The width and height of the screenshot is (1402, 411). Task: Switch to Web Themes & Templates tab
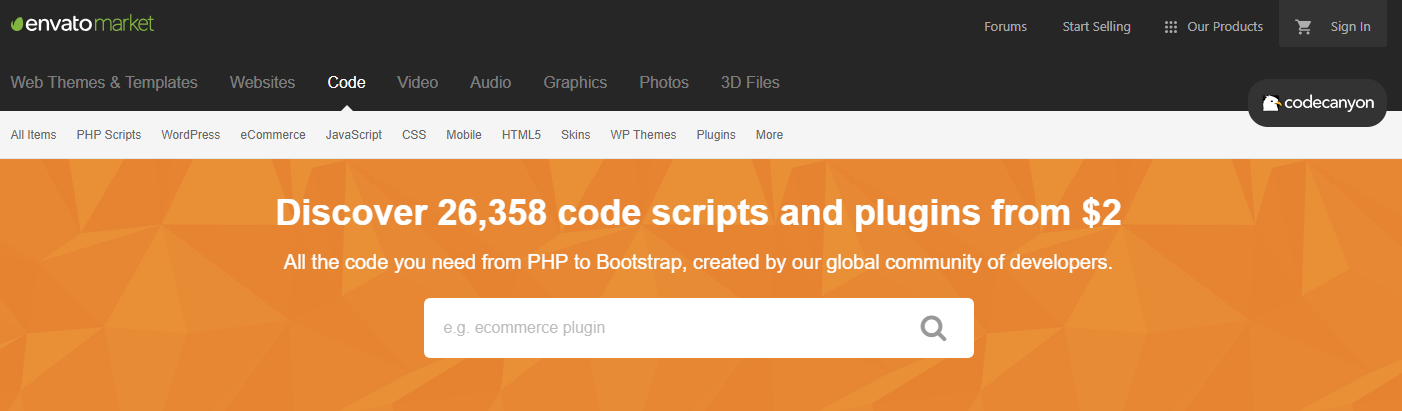click(104, 83)
